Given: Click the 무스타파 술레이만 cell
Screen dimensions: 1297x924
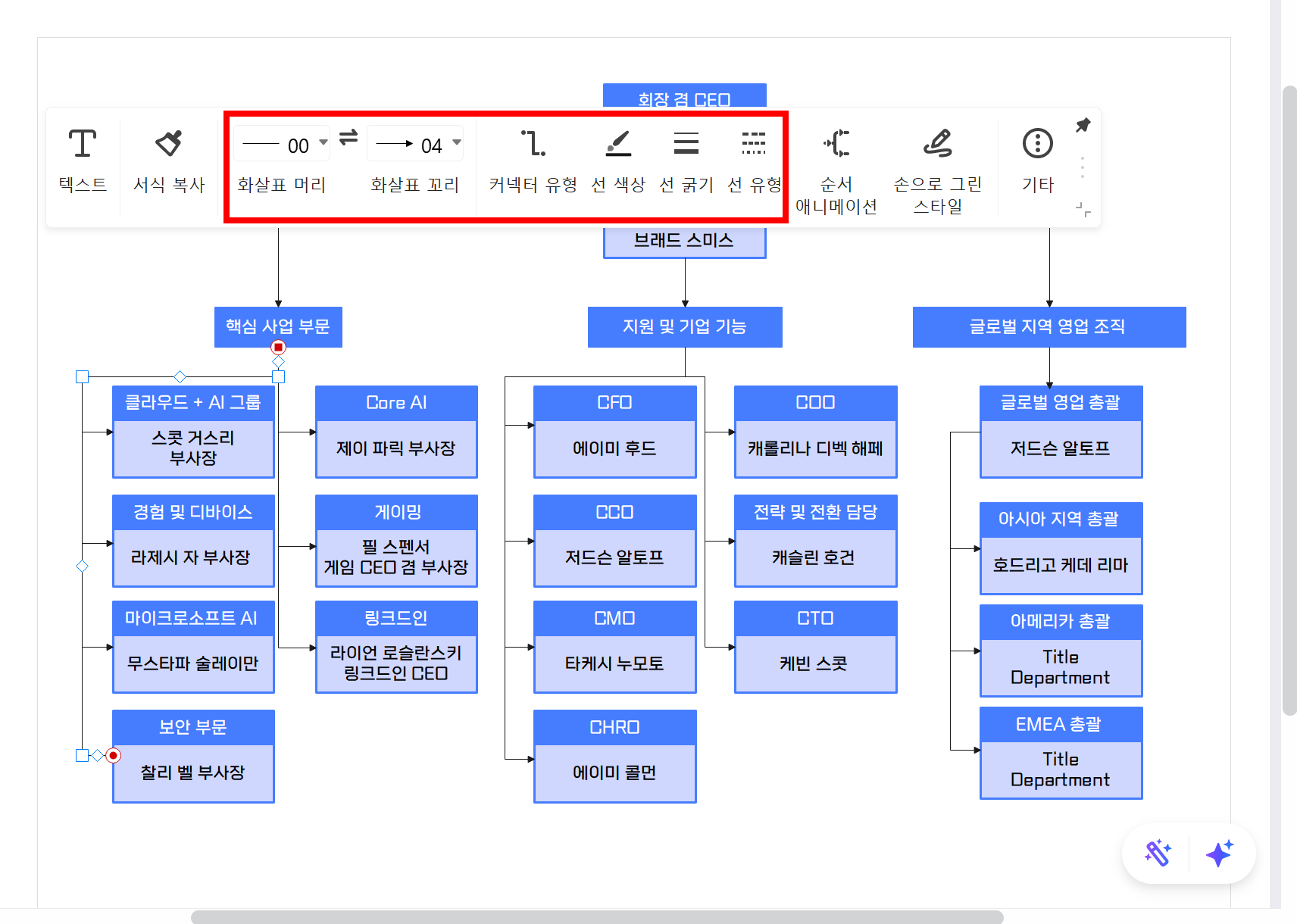Looking at the screenshot, I should [x=193, y=663].
